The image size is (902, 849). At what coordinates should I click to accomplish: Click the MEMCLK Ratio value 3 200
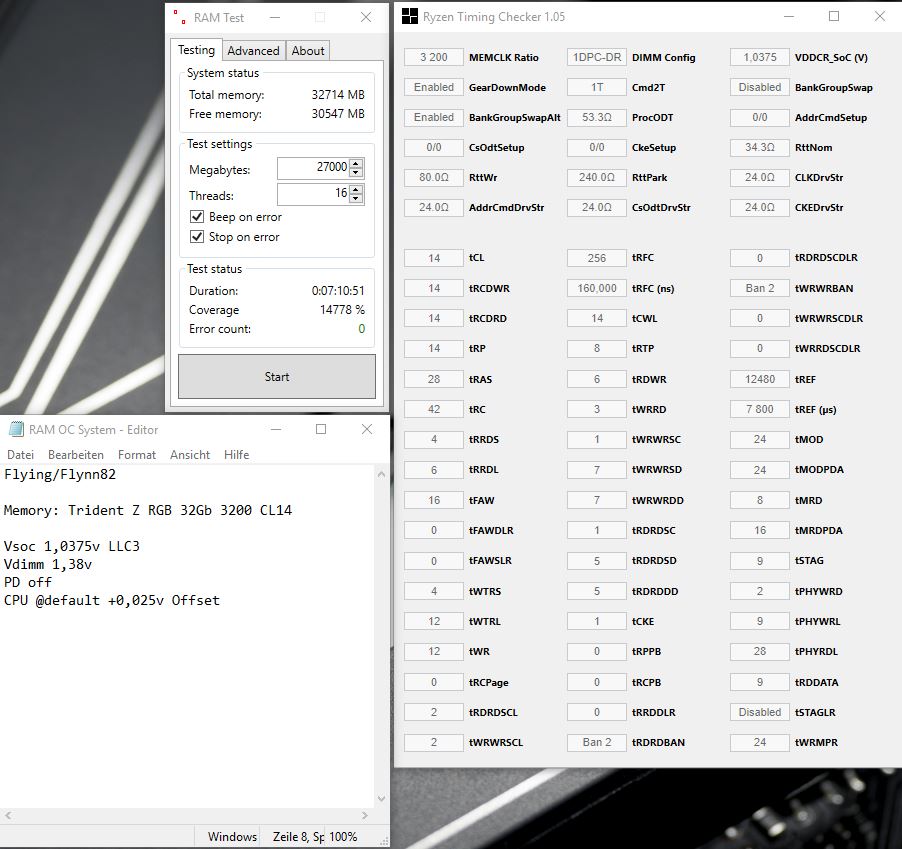[x=434, y=58]
